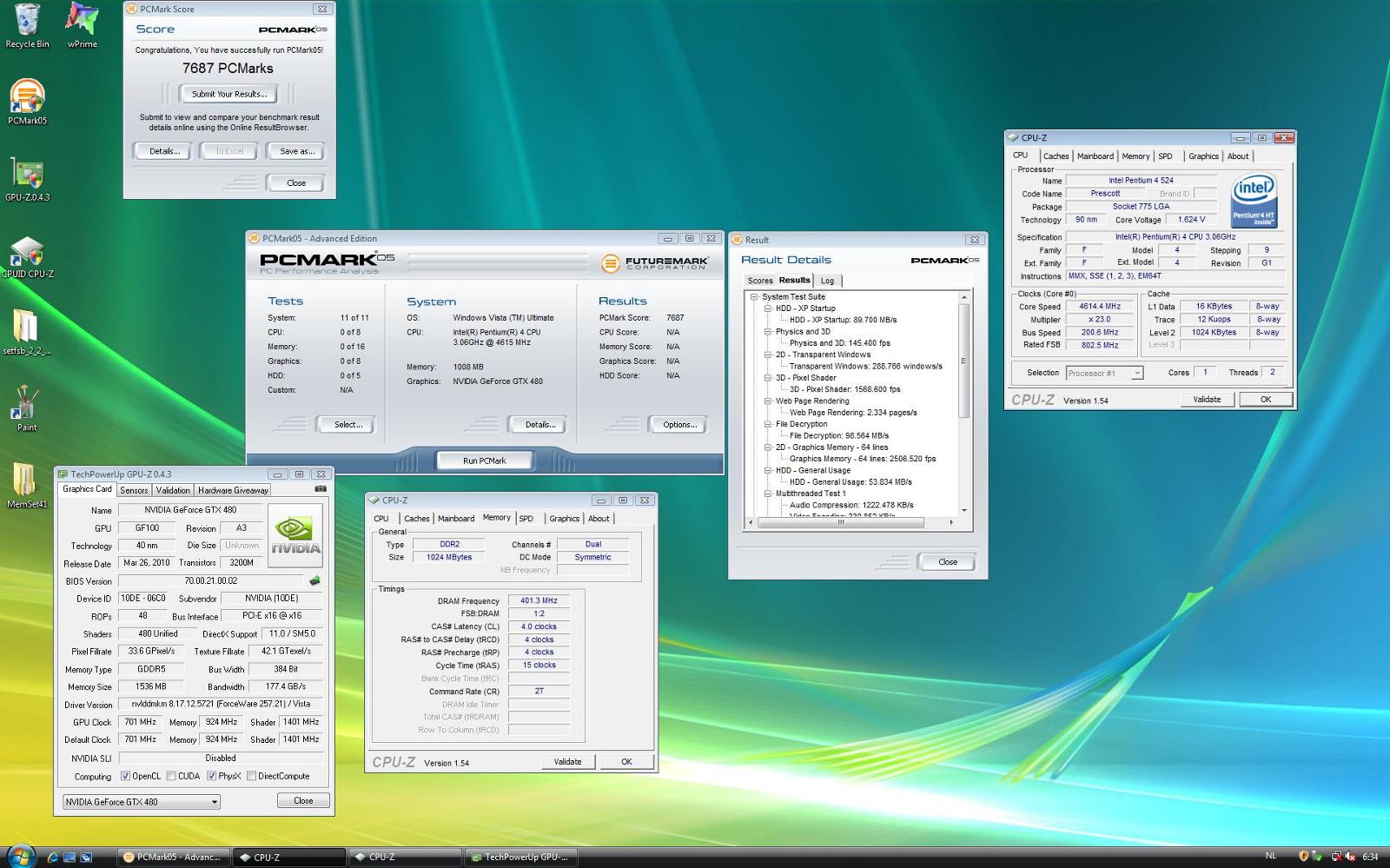Open the Validation tab in GPU-Z
The height and width of the screenshot is (868, 1390).
click(173, 490)
